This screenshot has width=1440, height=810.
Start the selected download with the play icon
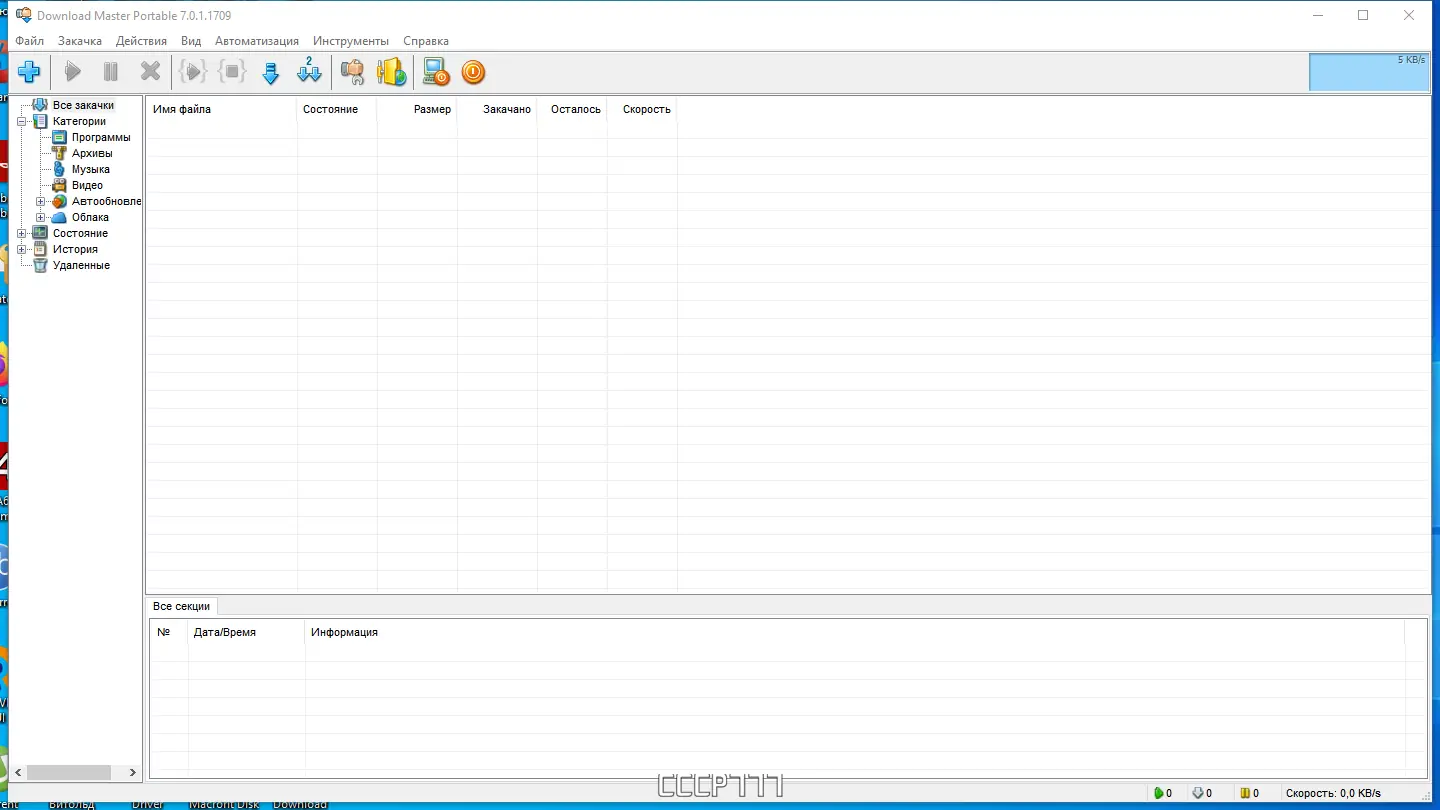pyautogui.click(x=71, y=71)
